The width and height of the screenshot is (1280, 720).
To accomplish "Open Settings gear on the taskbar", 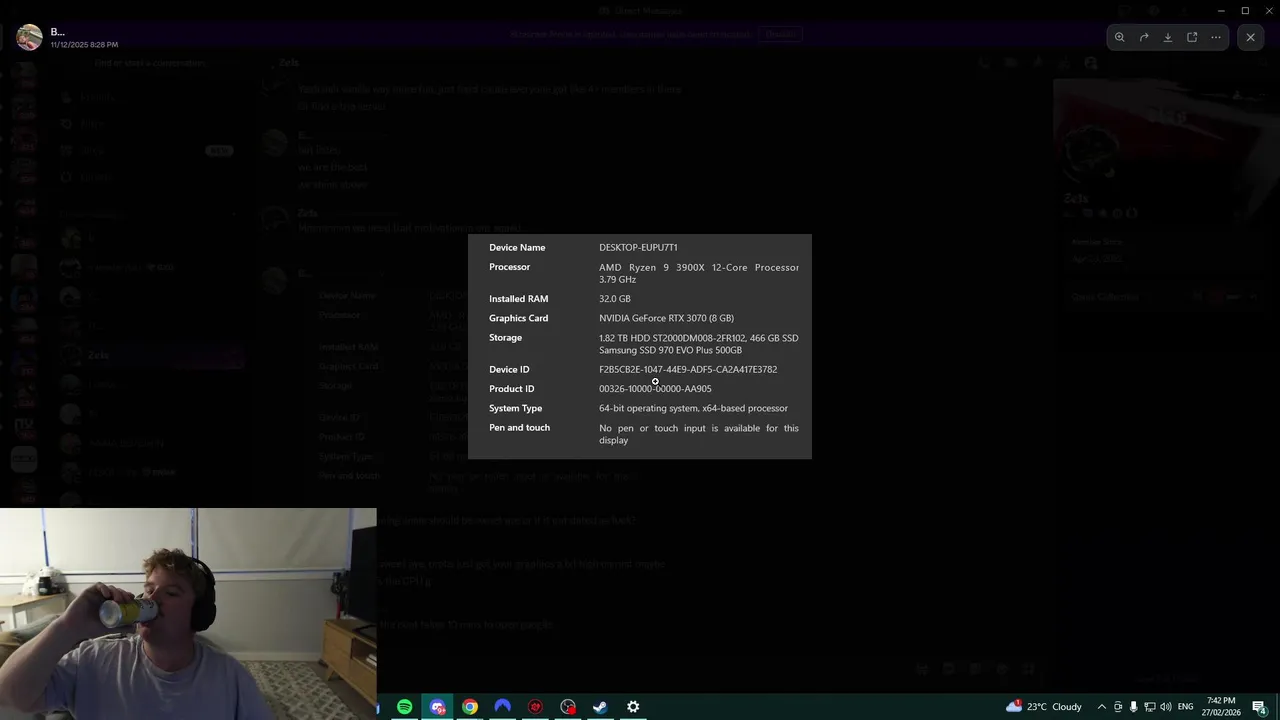I will point(633,707).
